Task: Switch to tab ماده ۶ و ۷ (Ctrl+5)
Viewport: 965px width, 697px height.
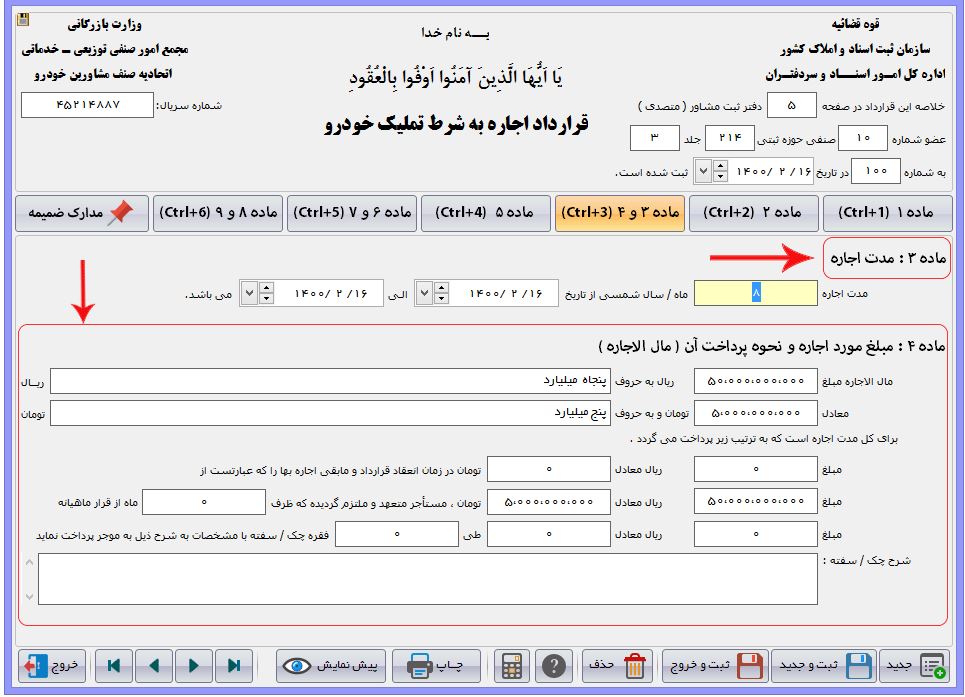Action: pos(352,213)
